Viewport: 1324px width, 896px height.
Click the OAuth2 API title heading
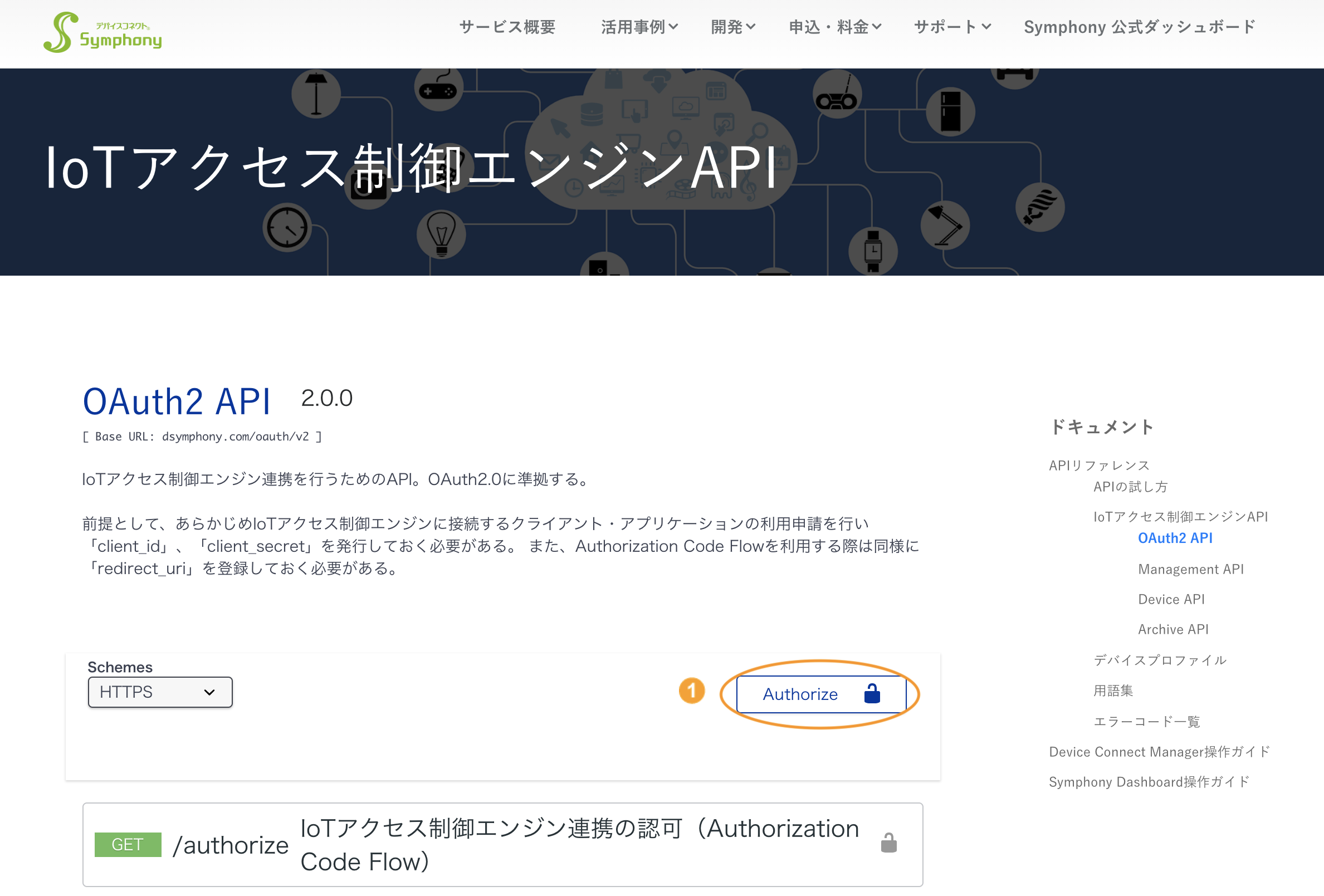(177, 402)
